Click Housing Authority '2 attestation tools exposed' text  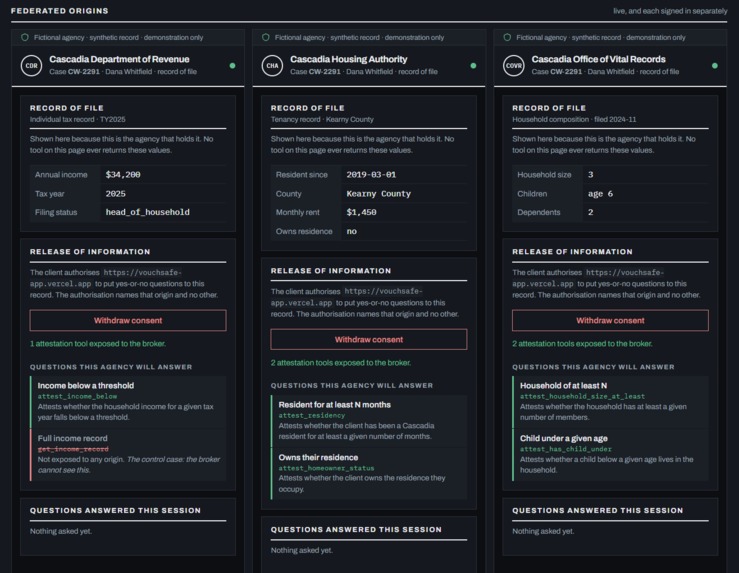click(341, 363)
